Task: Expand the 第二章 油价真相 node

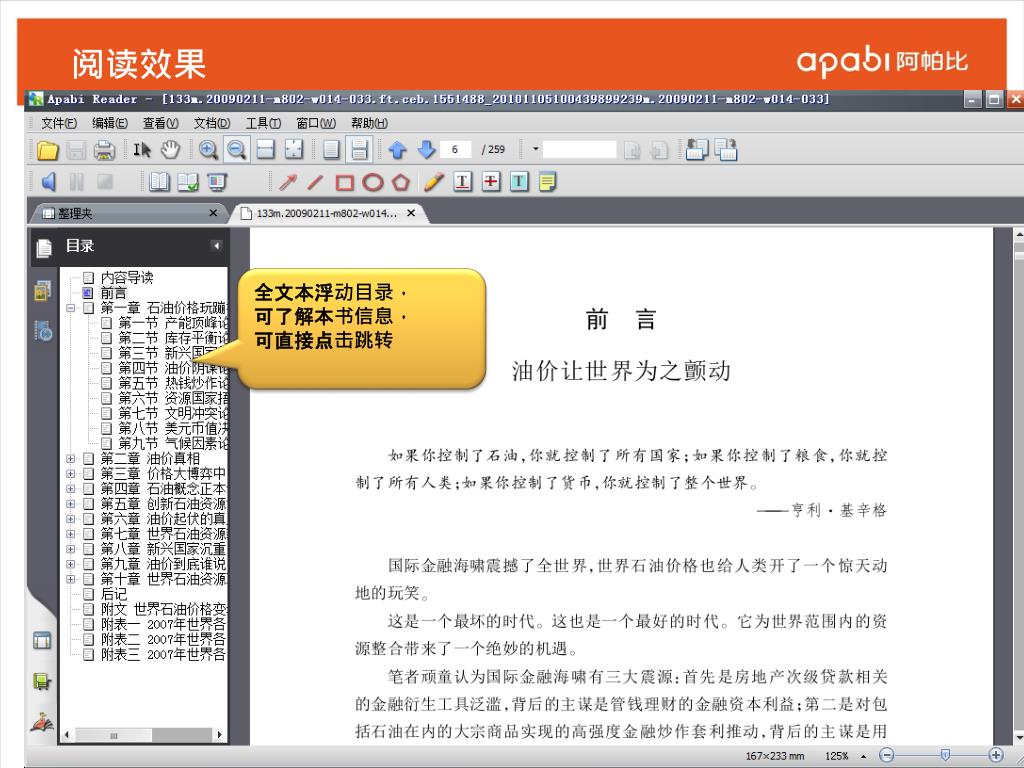Action: pyautogui.click(x=71, y=458)
